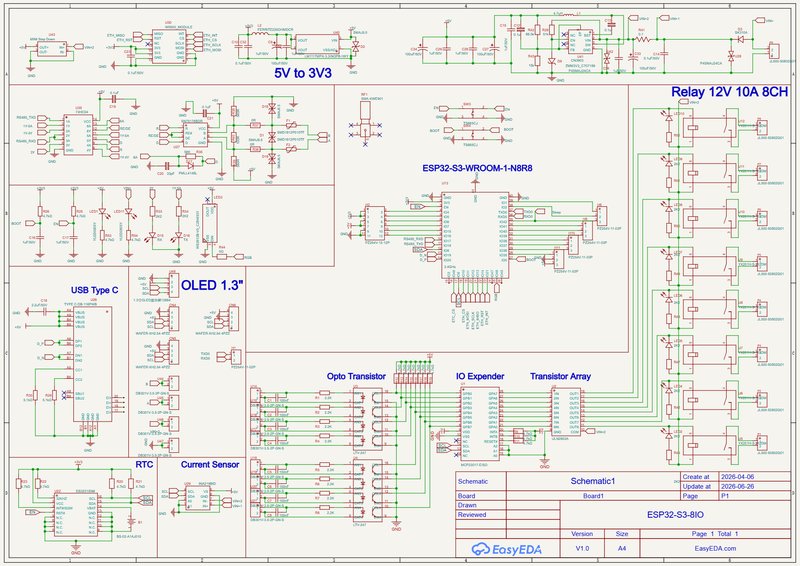Image resolution: width=800 pixels, height=566 pixels.
Task: Click the 'IO Expender' heading
Action: tap(480, 376)
